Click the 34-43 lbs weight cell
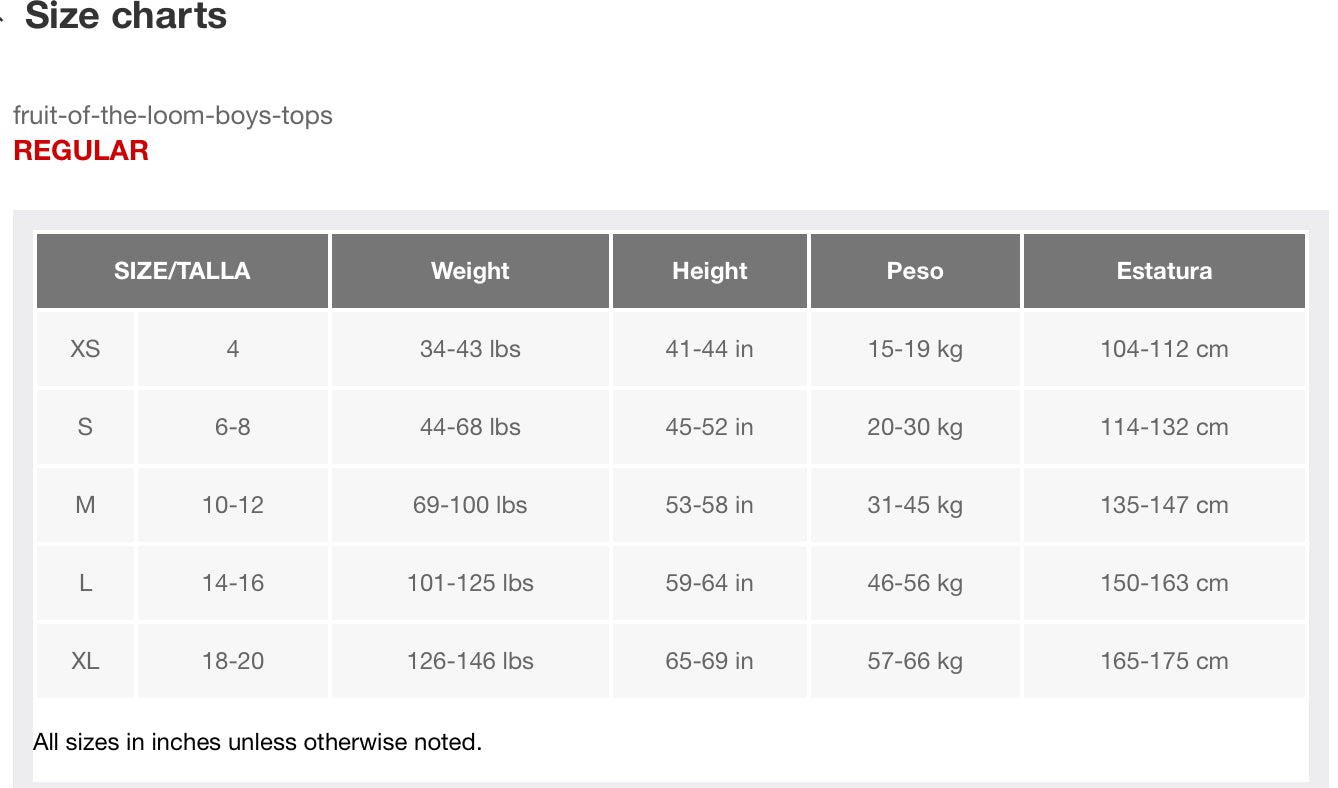Viewport: 1338px width, 788px height. [x=470, y=349]
